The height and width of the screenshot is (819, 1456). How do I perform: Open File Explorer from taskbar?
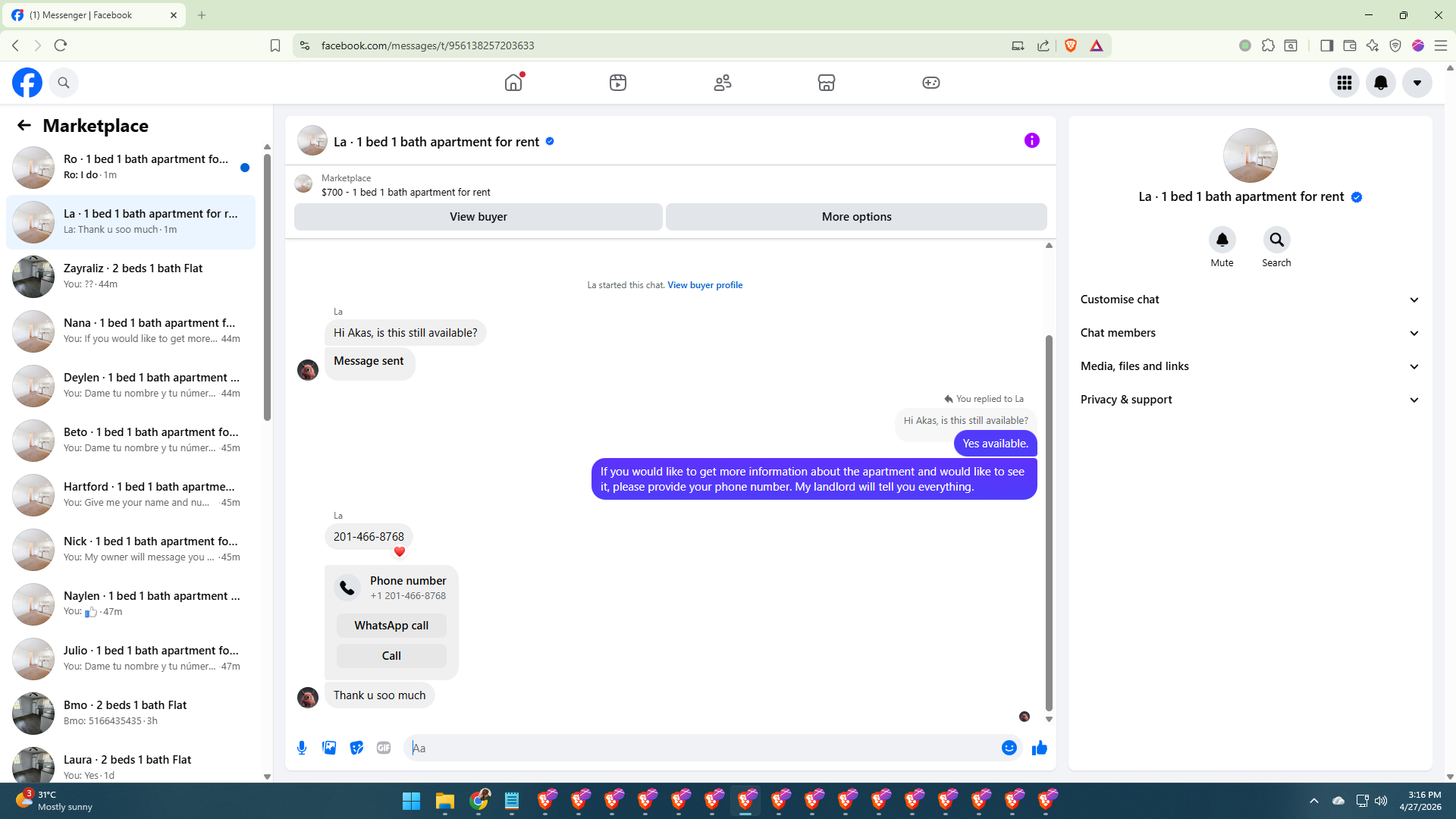click(444, 801)
